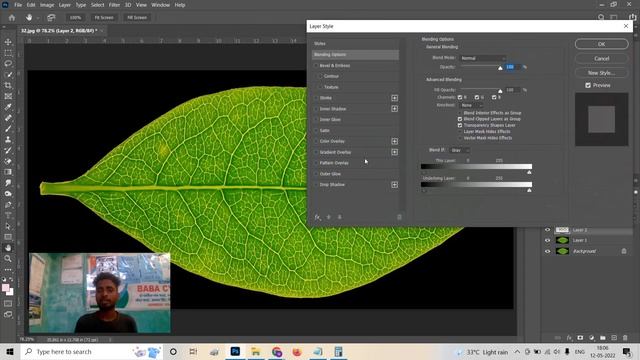The height and width of the screenshot is (360, 640).
Task: Select the Dodge tool
Action: click(x=8, y=193)
